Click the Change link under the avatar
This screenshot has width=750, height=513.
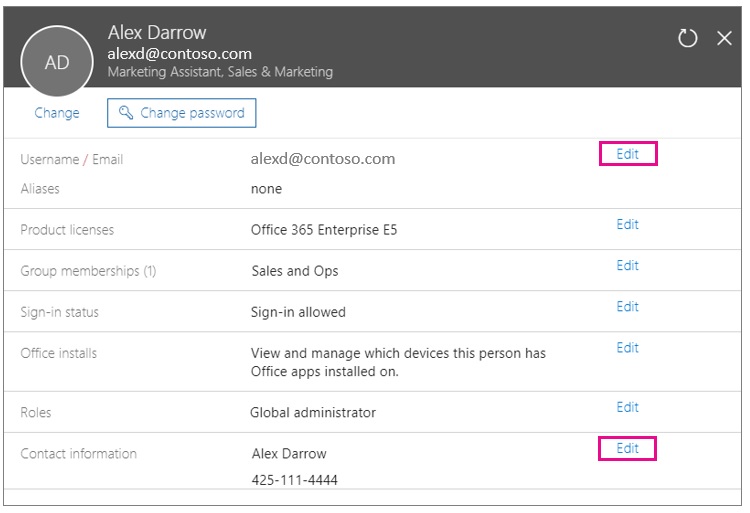click(x=57, y=113)
